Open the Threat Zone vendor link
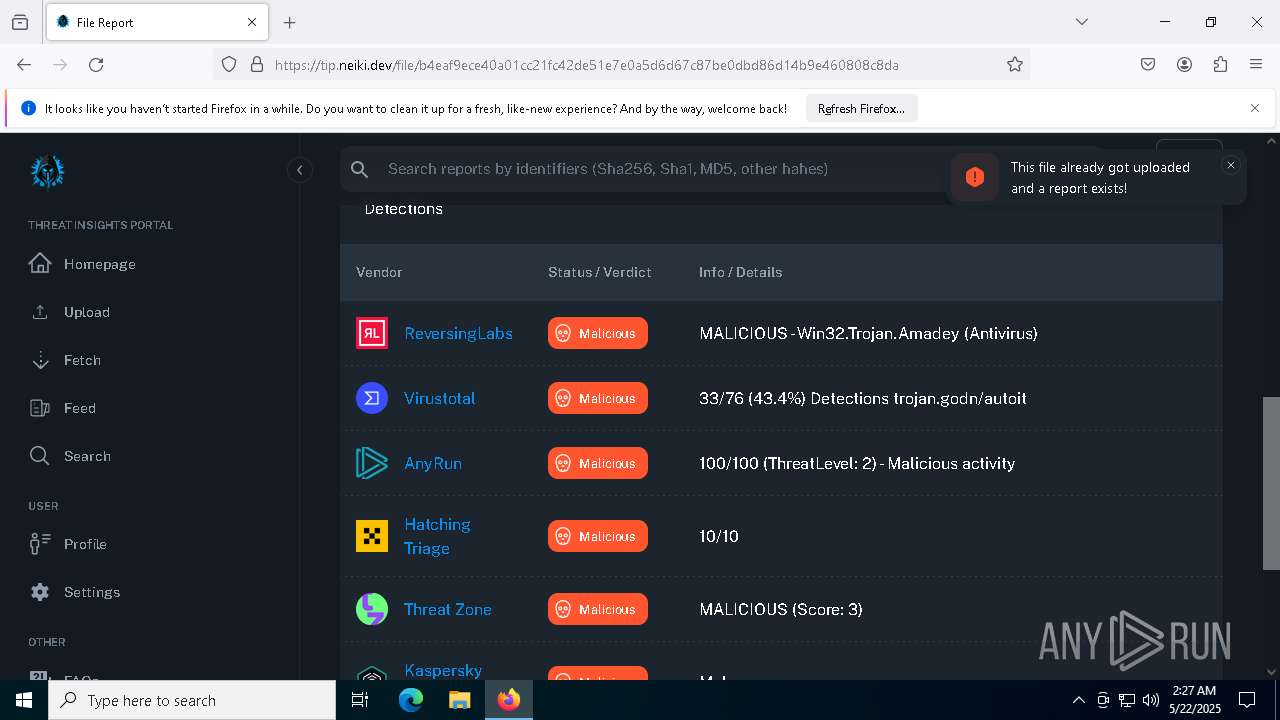This screenshot has width=1280, height=720. click(448, 609)
